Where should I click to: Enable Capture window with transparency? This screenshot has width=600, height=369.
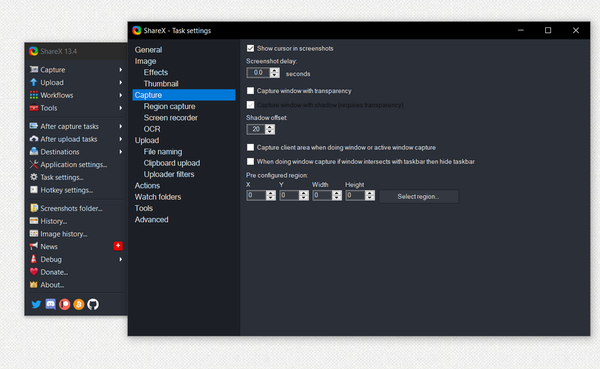(250, 91)
